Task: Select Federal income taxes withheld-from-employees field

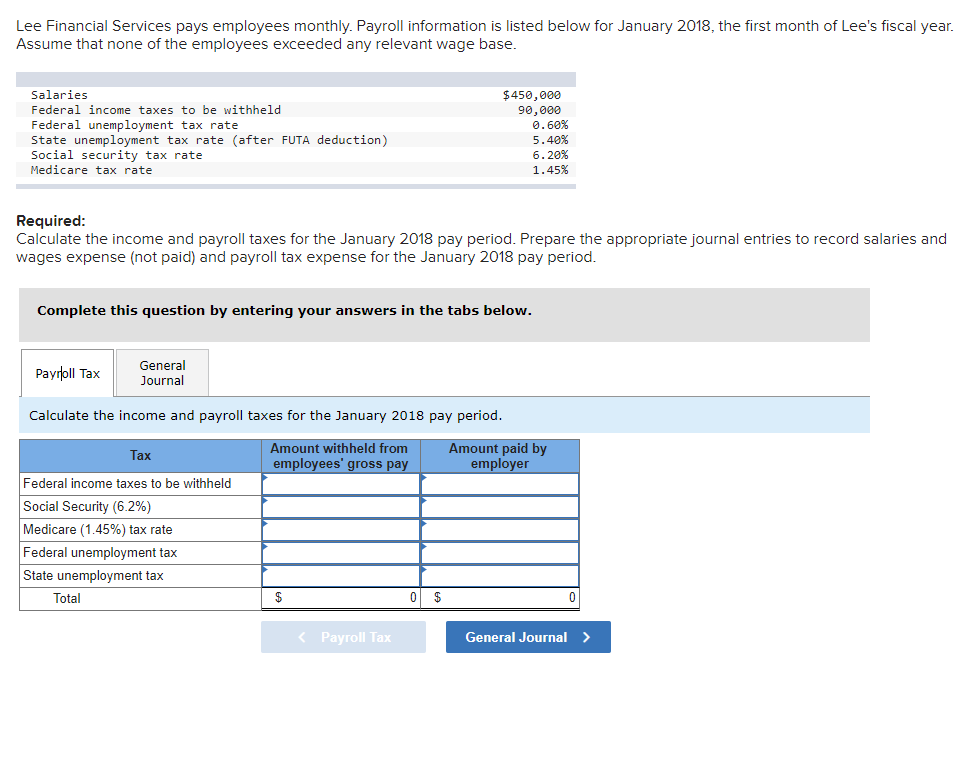Action: (341, 484)
